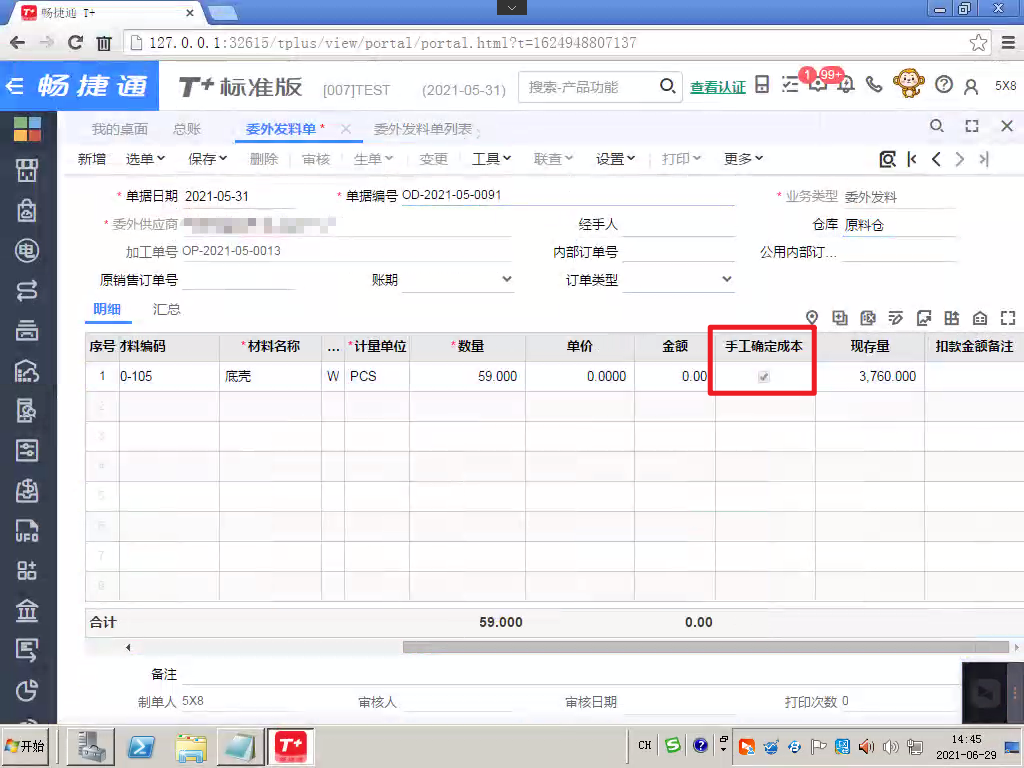Viewport: 1024px width, 768px height.
Task: Open the colorful grid home icon in sidebar
Action: pos(27,129)
